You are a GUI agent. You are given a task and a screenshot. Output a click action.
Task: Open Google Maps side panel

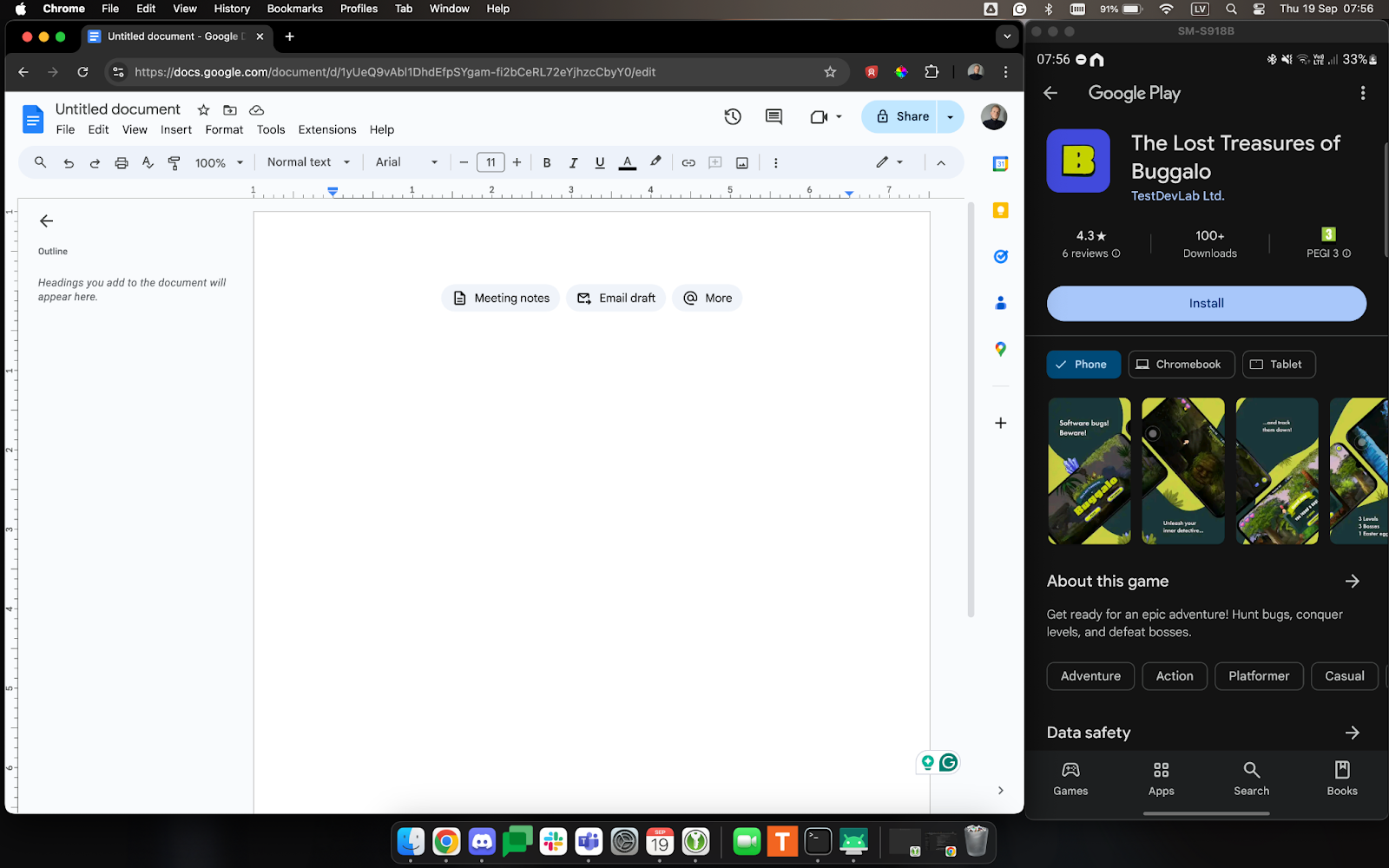click(1000, 349)
